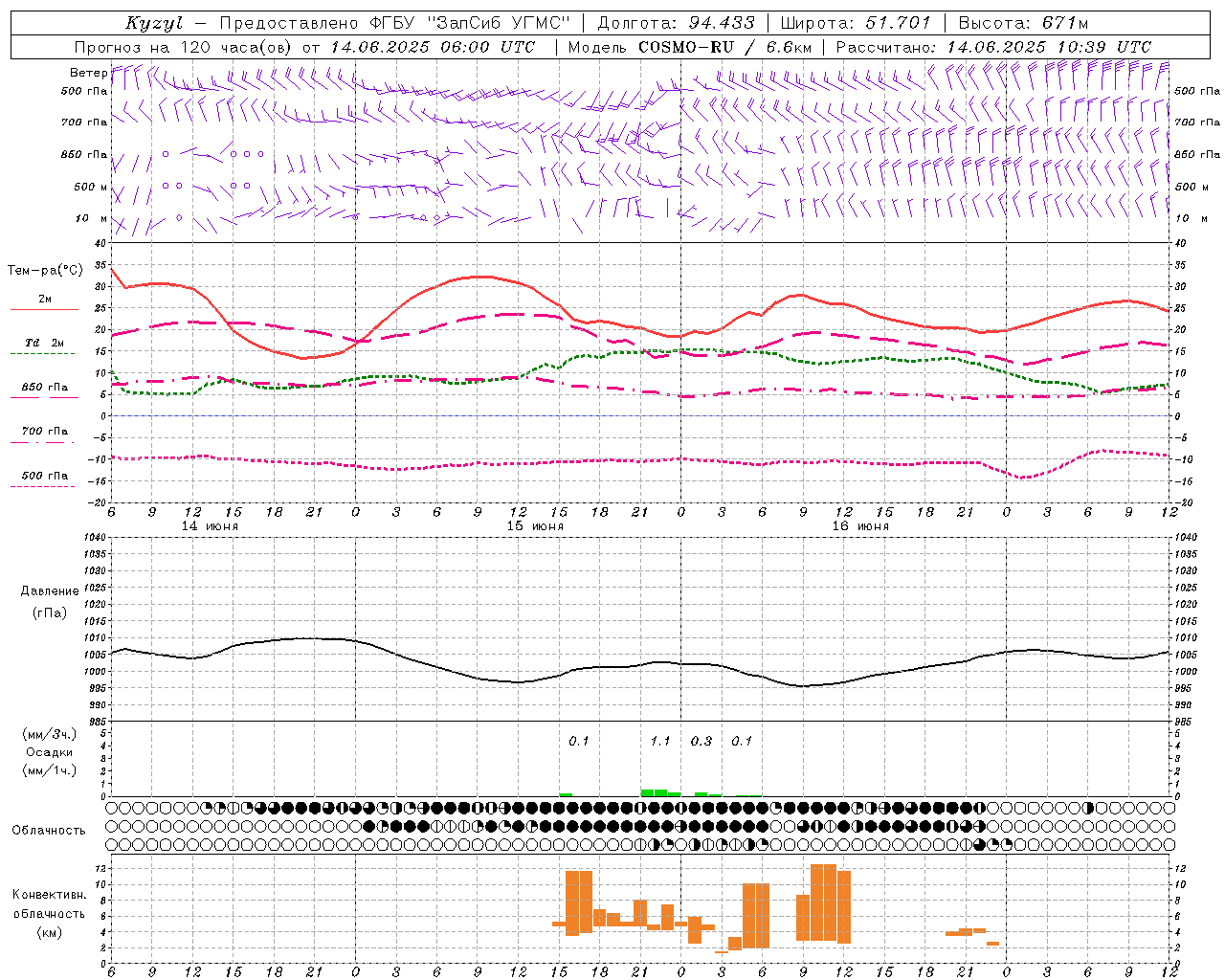Click the latitude value "Широта: 51.701"
The image size is (1225, 980).
tap(856, 23)
